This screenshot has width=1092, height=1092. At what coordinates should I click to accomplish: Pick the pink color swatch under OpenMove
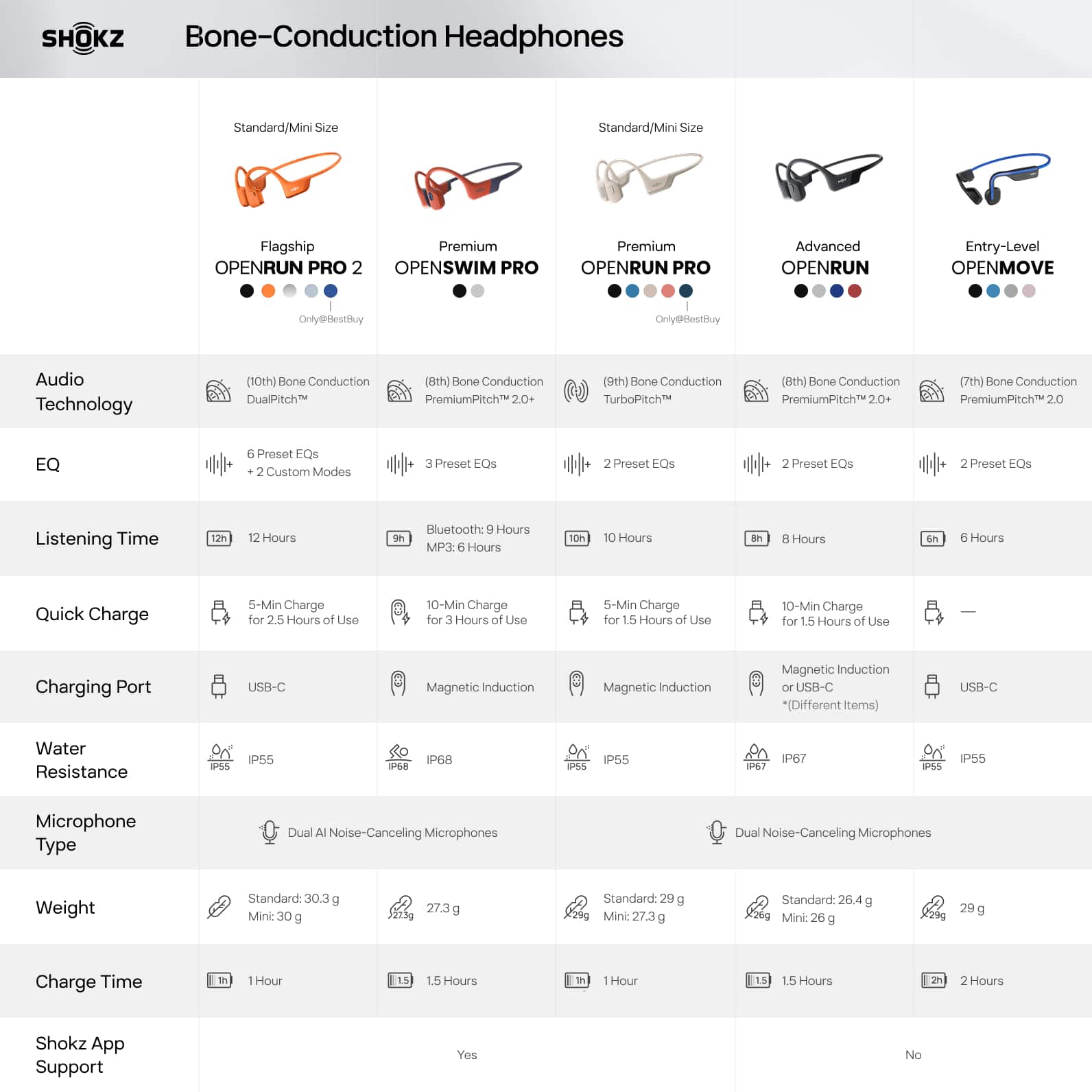pos(1029,291)
